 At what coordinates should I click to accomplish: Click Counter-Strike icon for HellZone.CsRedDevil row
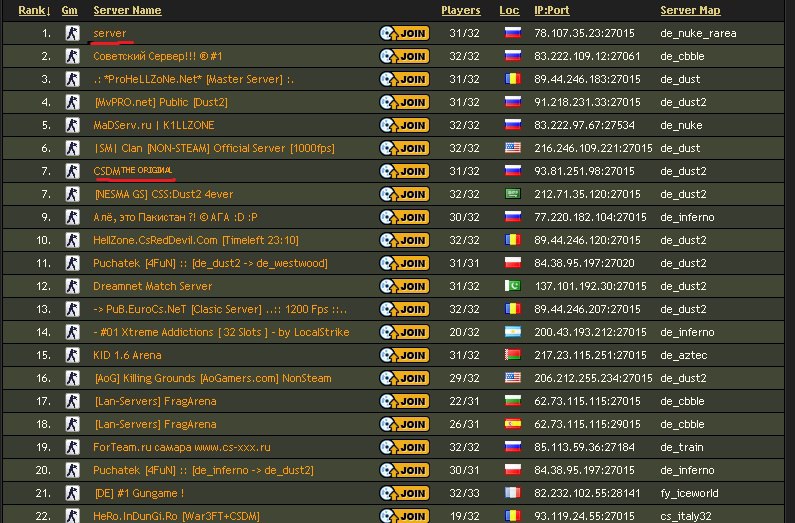click(73, 240)
